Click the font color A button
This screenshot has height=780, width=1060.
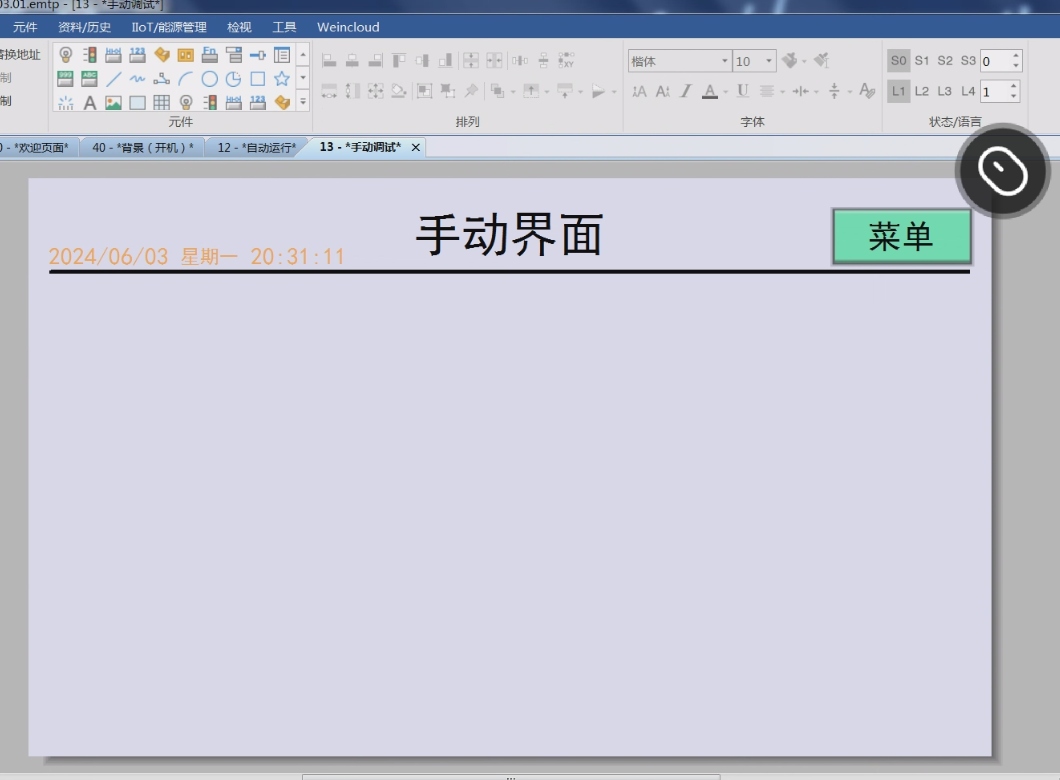pos(709,91)
